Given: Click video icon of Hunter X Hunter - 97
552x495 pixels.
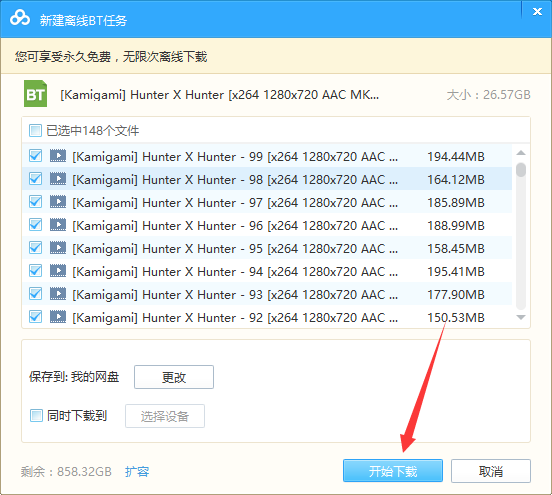Looking at the screenshot, I should coord(58,202).
